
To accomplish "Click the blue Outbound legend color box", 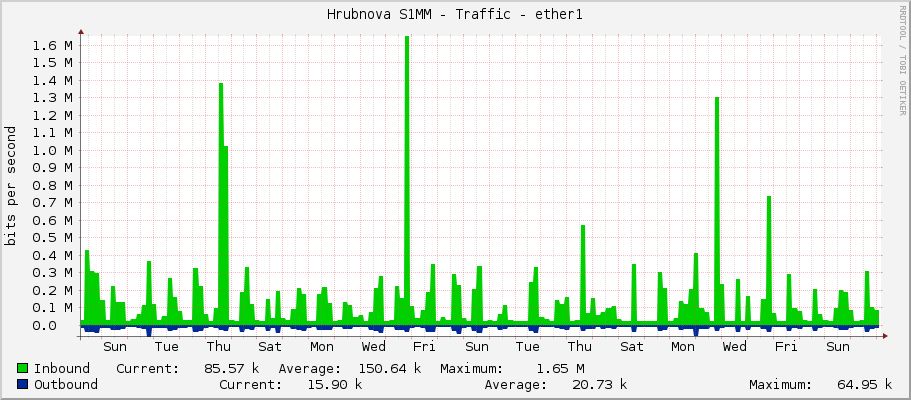I will point(23,384).
